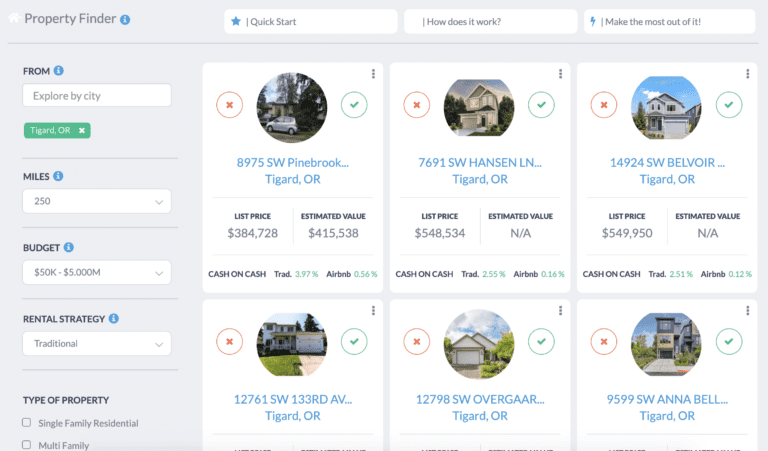Open three-dot menu on 9599 SW Anna Bell card
Image resolution: width=768 pixels, height=451 pixels.
(747, 311)
